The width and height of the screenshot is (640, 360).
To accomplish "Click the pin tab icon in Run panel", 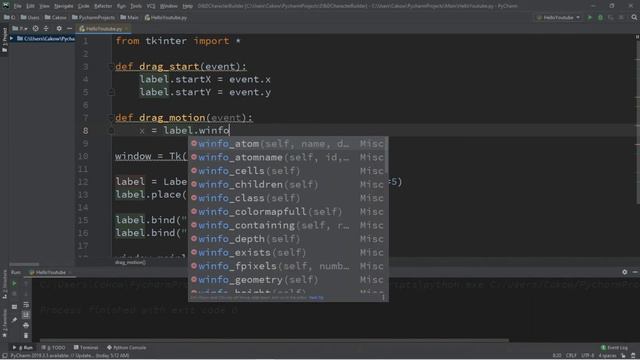I will (x=14, y=320).
